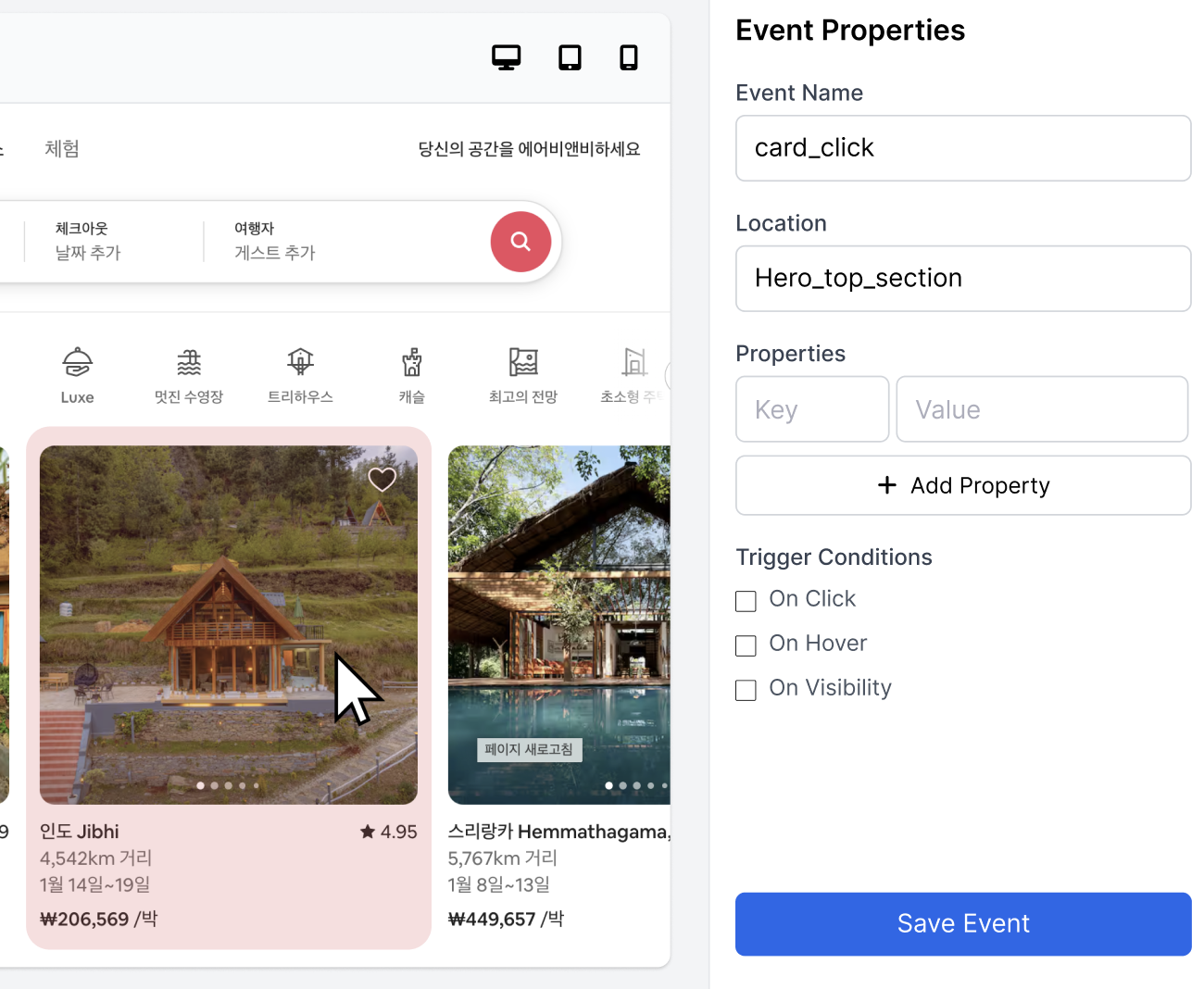Click the property Key field
Screen dimensions: 1204x989
pos(812,409)
